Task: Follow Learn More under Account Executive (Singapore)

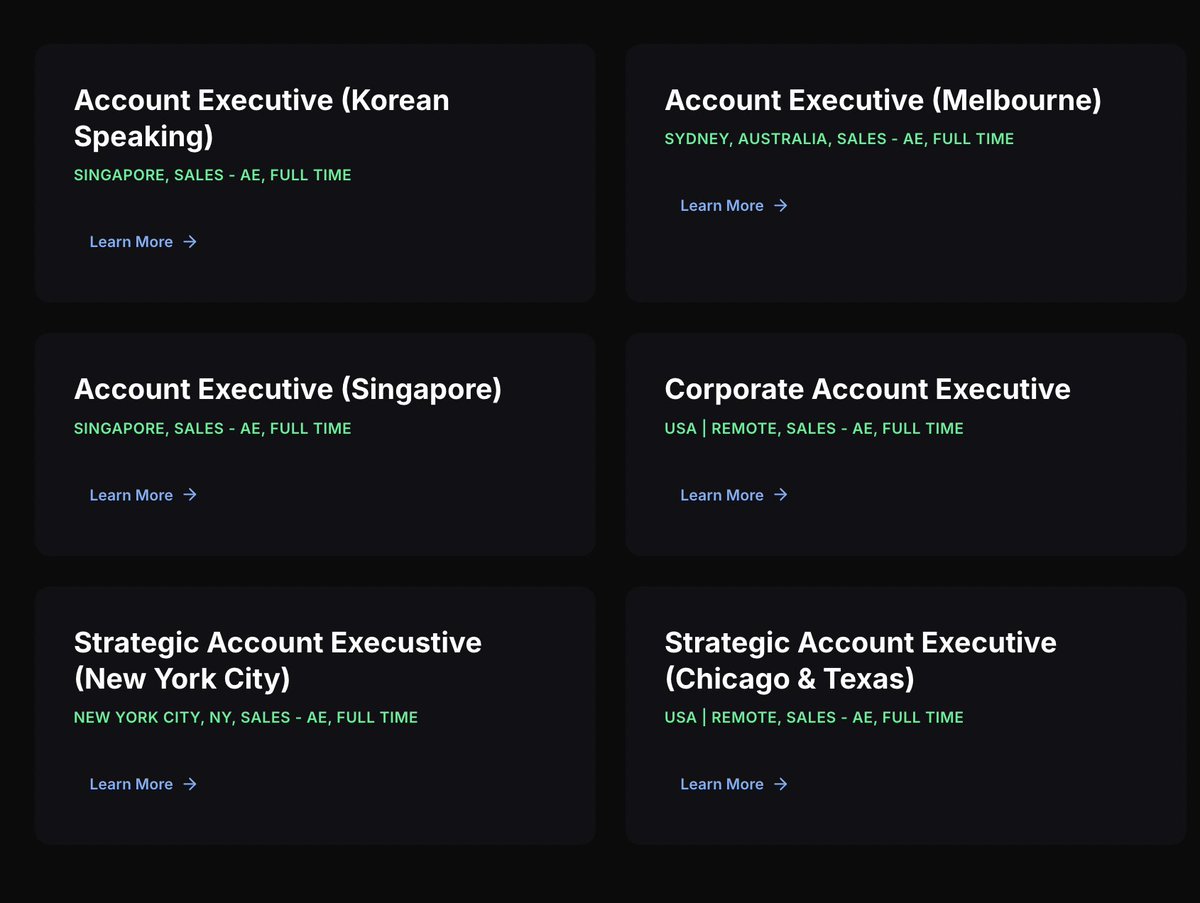Action: 143,495
